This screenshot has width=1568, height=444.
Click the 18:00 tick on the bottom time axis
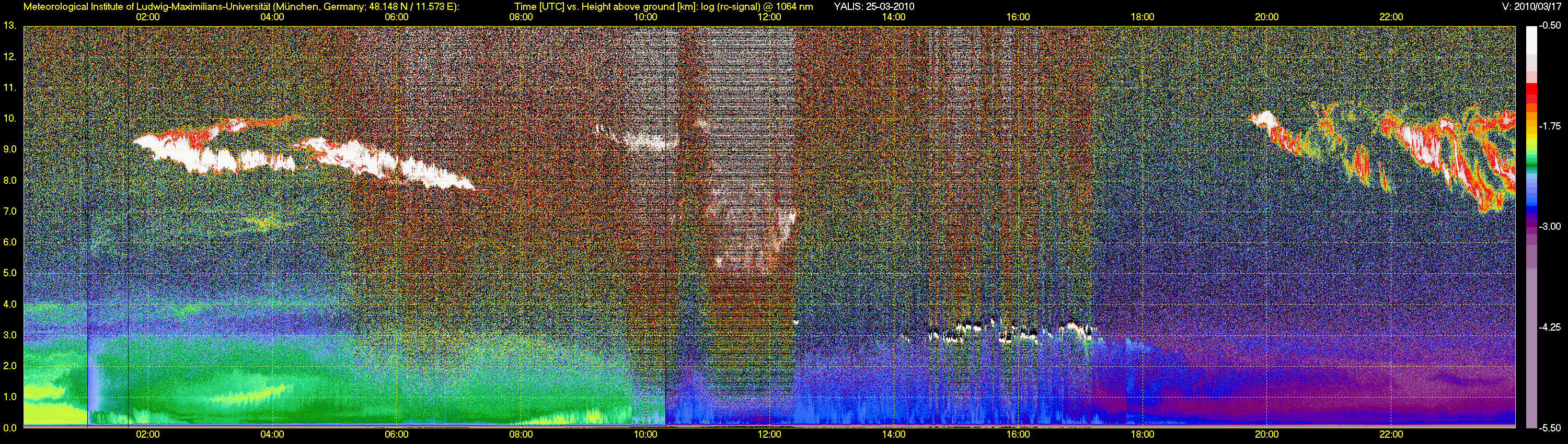(1143, 435)
